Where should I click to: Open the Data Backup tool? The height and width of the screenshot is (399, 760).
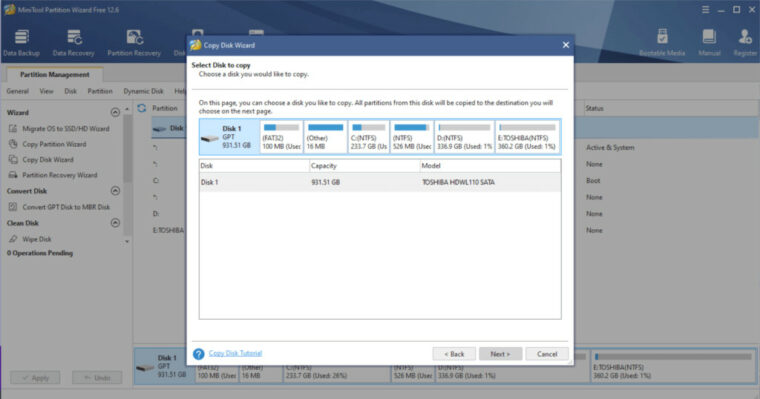click(21, 43)
